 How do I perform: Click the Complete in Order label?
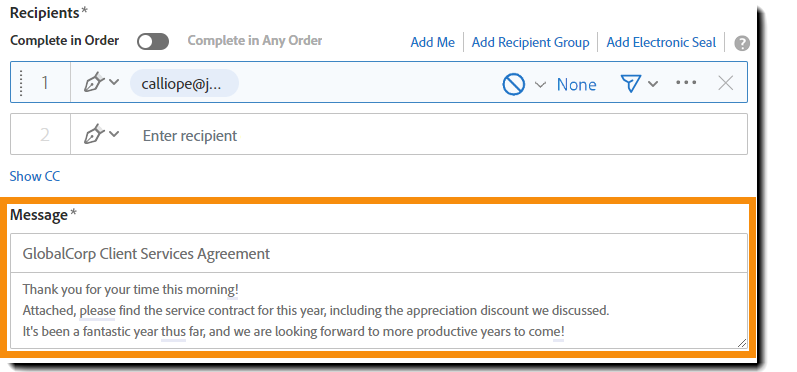[x=65, y=41]
